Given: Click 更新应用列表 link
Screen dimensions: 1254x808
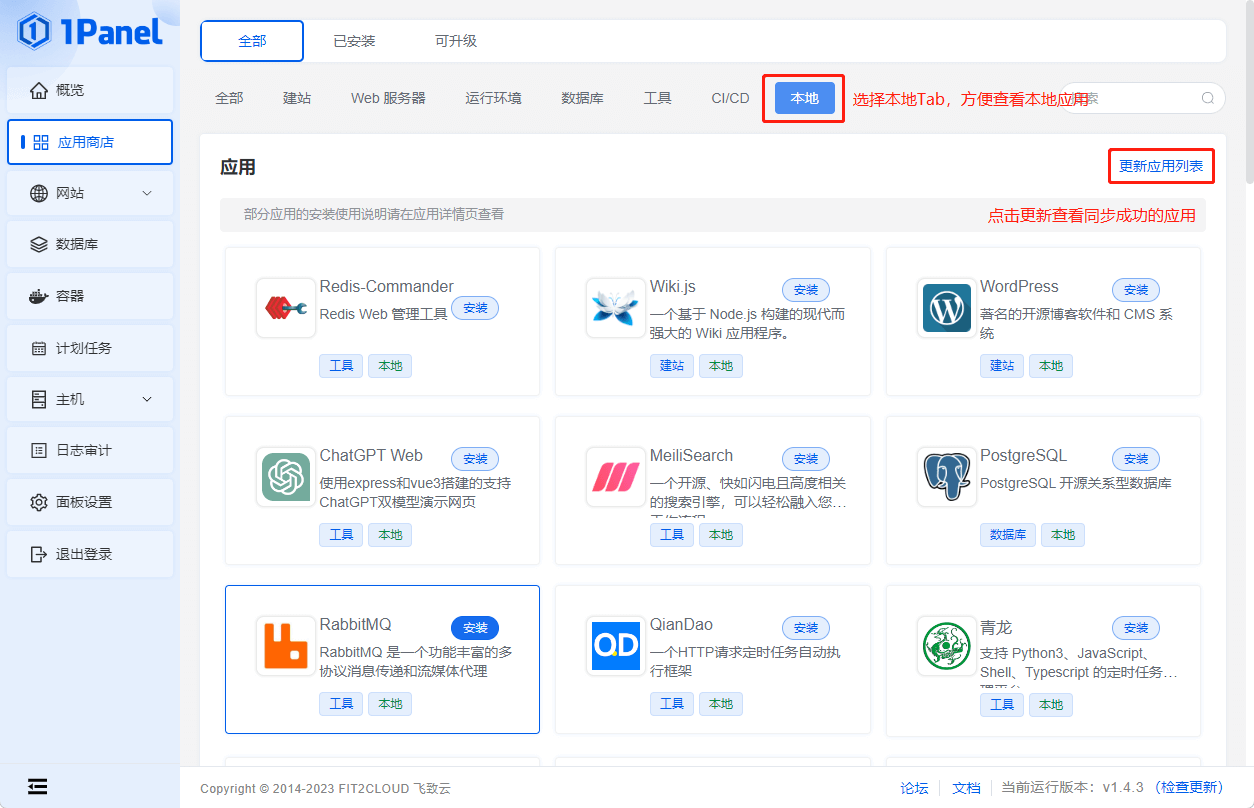Looking at the screenshot, I should tap(1161, 166).
